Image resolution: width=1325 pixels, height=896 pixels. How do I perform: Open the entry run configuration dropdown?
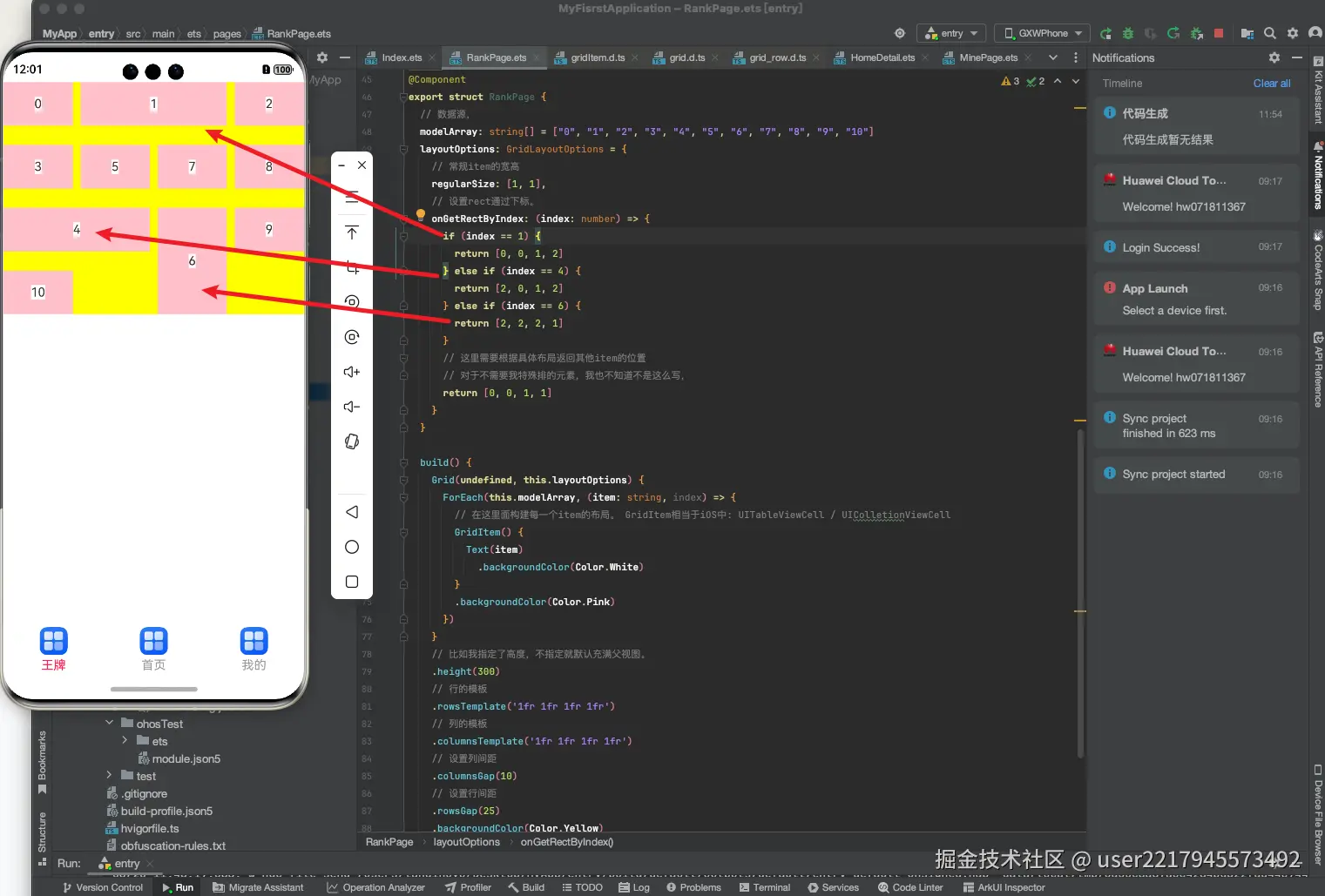(951, 33)
